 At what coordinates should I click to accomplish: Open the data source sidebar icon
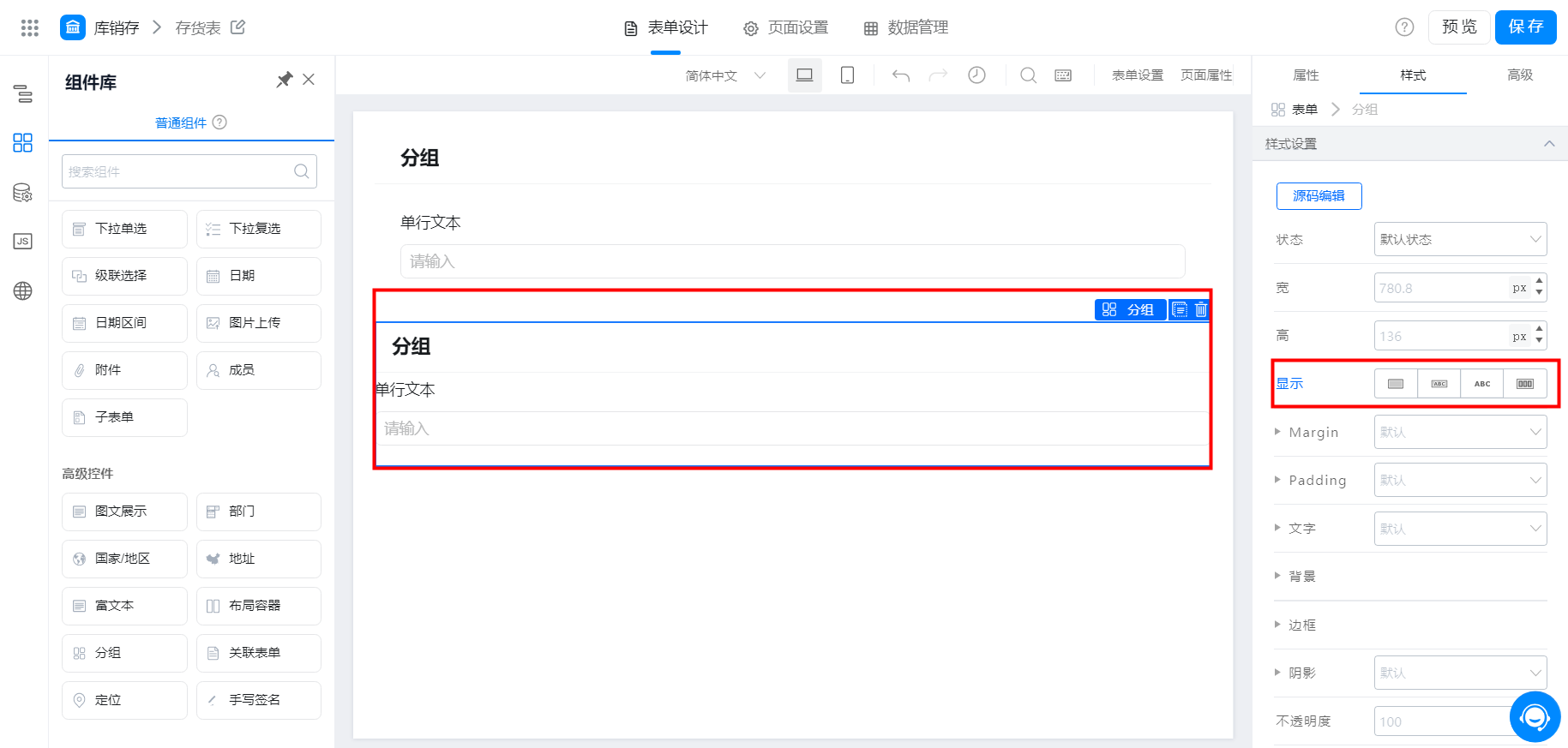tap(23, 193)
